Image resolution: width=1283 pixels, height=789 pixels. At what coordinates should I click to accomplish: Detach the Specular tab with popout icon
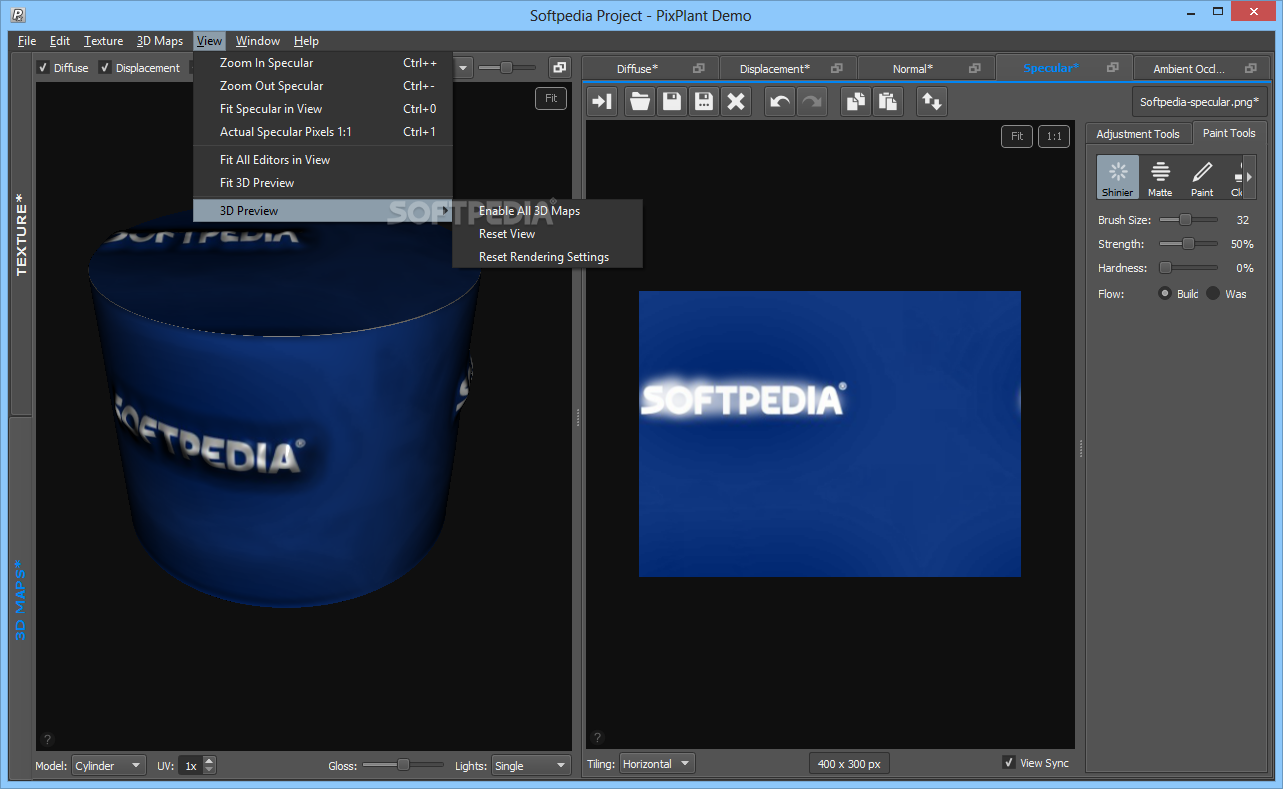(1113, 68)
